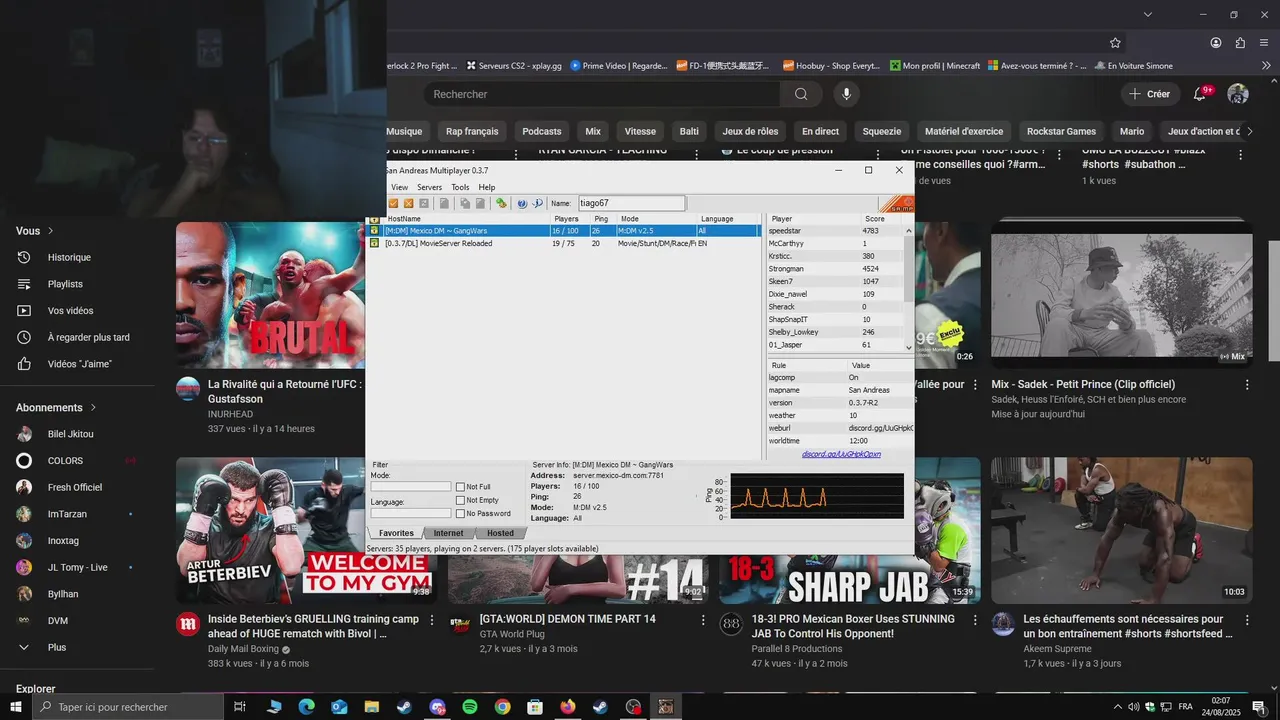
Task: Click the Name field containing tiago67
Action: pyautogui.click(x=631, y=203)
